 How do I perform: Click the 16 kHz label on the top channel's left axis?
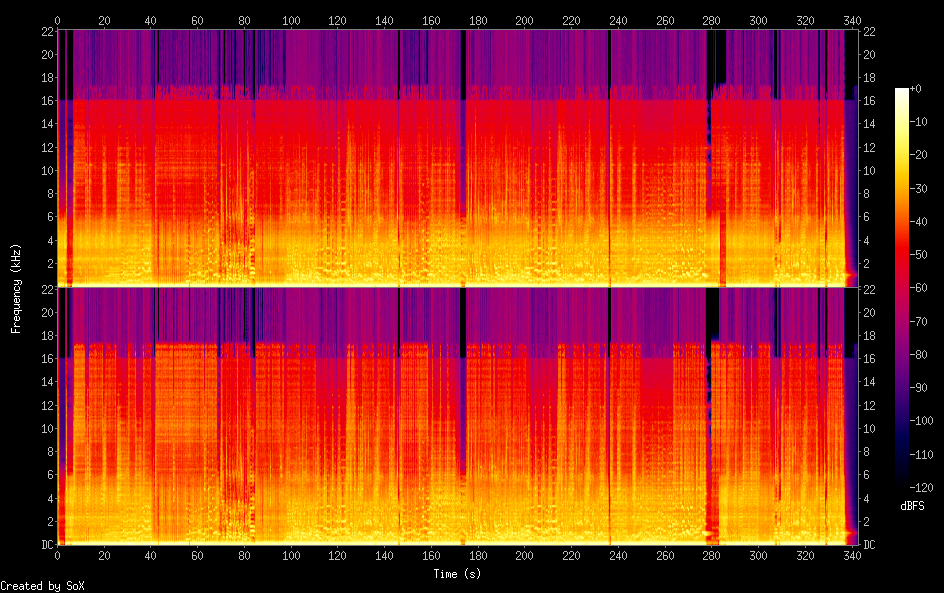coord(44,101)
